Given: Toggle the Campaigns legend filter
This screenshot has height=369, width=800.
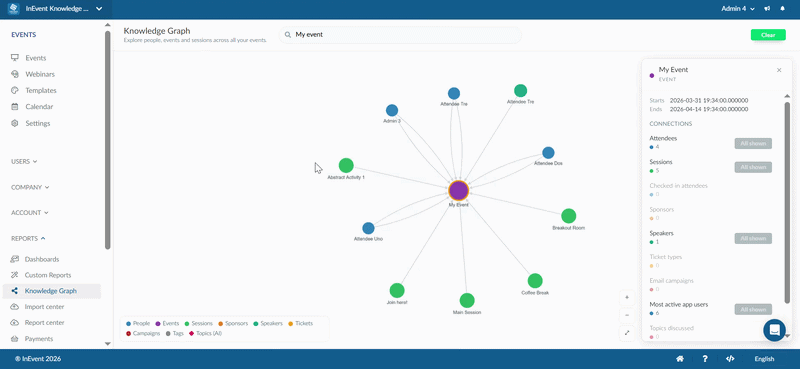Looking at the screenshot, I should coord(143,333).
